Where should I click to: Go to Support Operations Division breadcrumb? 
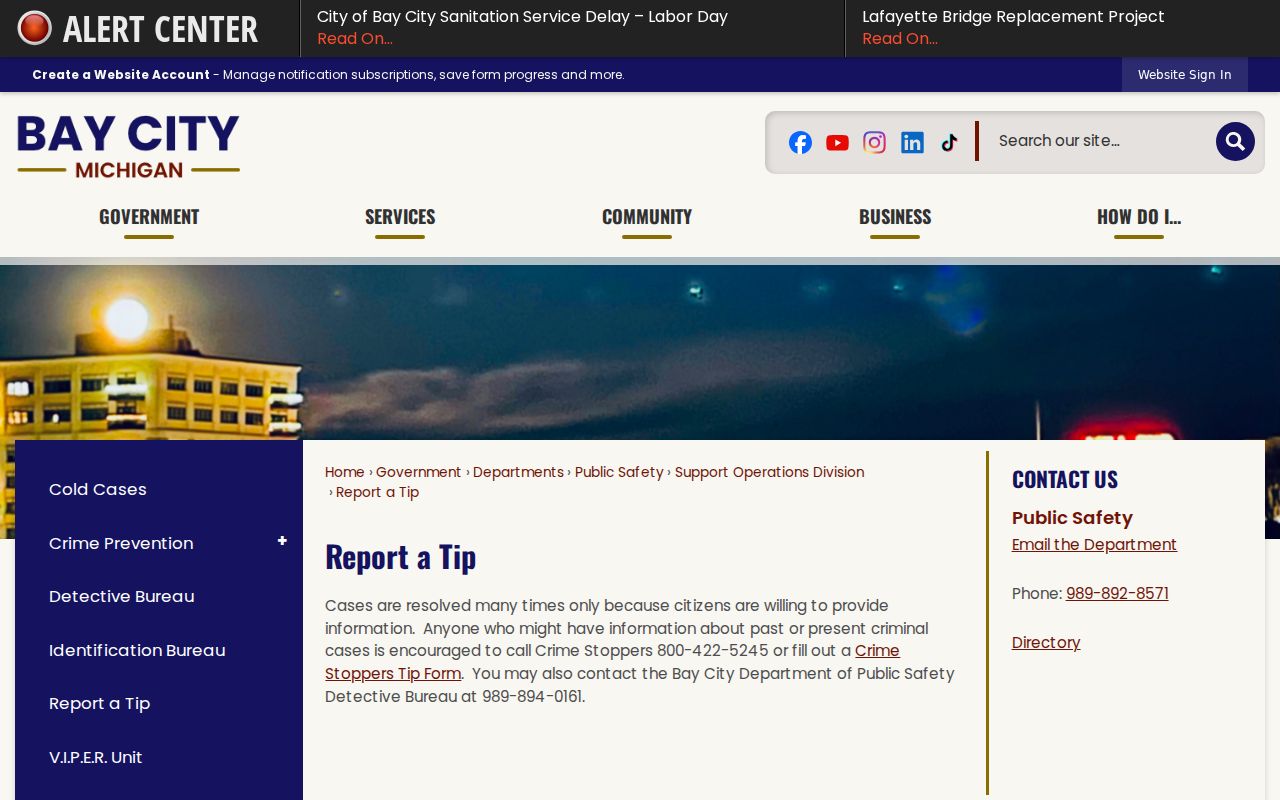click(x=769, y=472)
